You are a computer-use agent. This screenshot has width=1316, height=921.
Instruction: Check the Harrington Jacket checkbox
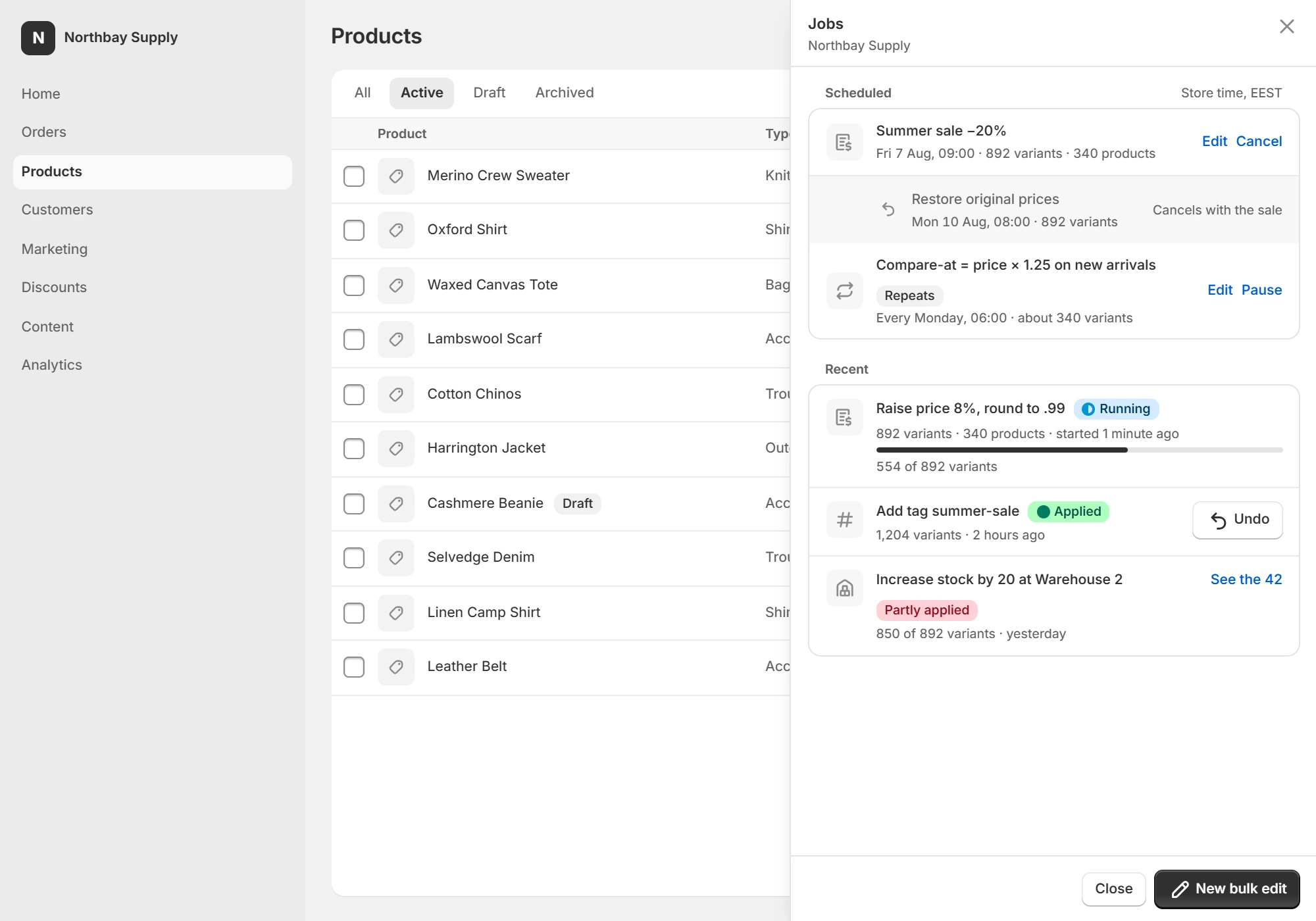click(354, 448)
